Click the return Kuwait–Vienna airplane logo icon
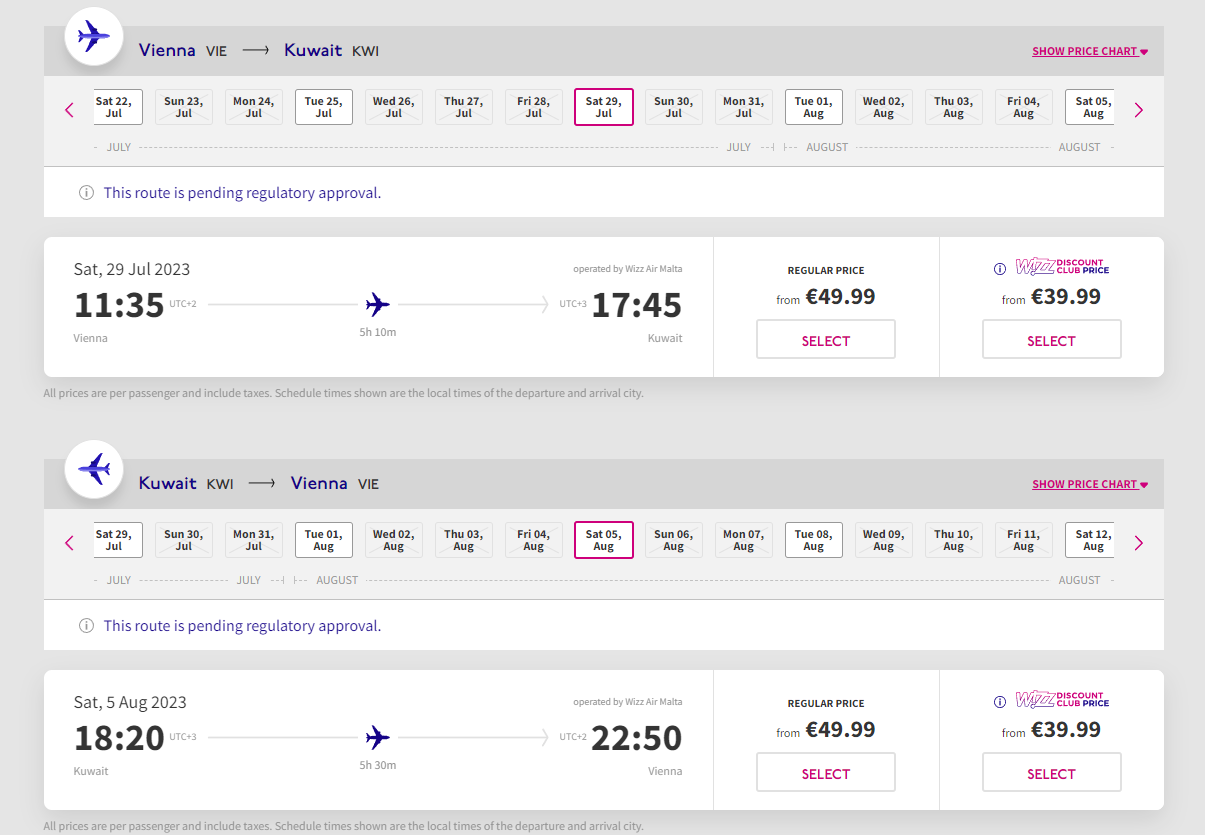Viewport: 1205px width, 835px height. point(94,470)
